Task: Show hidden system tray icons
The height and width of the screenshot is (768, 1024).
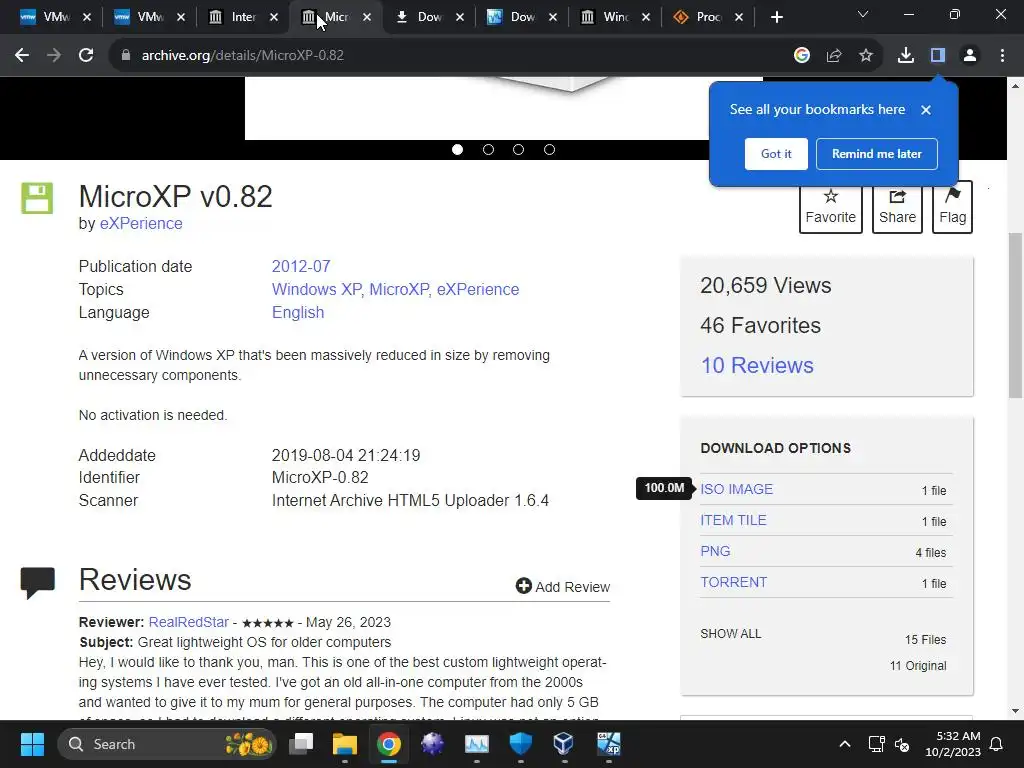Action: click(844, 744)
